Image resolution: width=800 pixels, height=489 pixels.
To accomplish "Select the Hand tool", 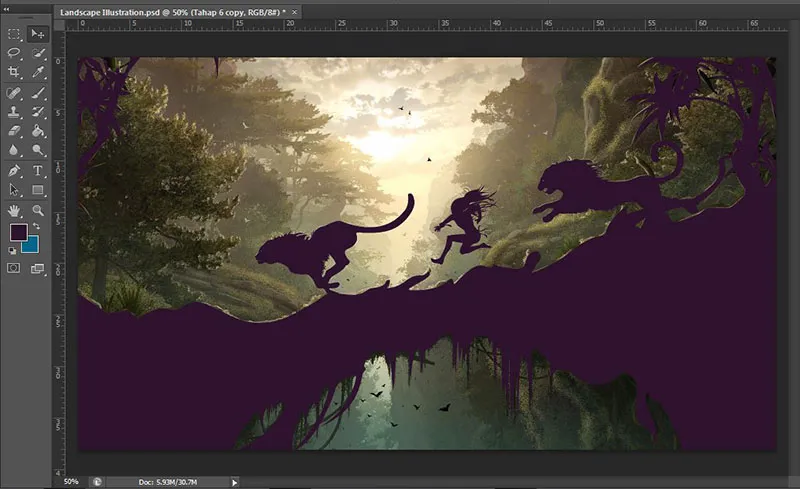I will pyautogui.click(x=14, y=210).
